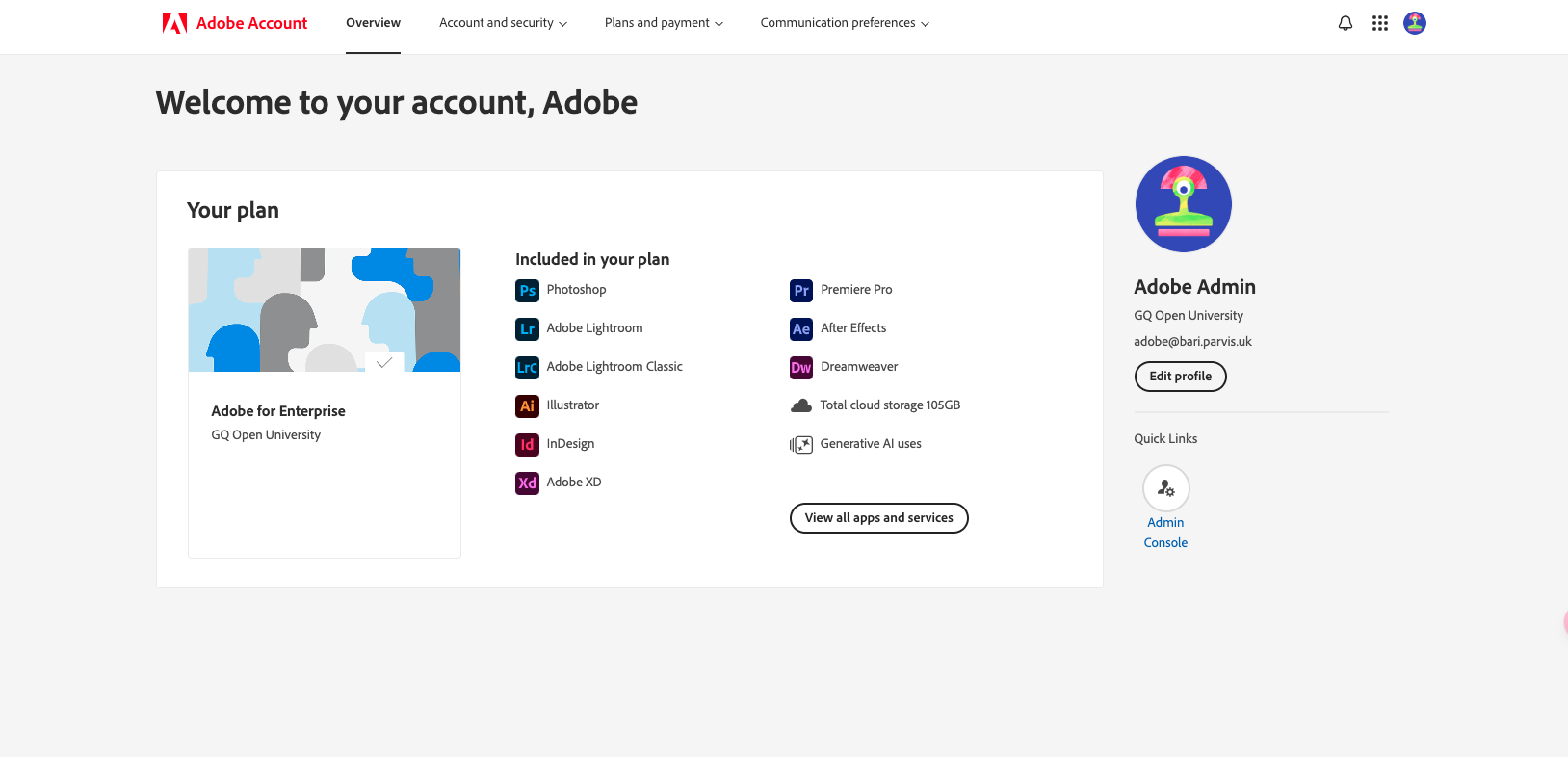The height and width of the screenshot is (757, 1568).
Task: Expand the Plans and payment menu
Action: coord(664,23)
